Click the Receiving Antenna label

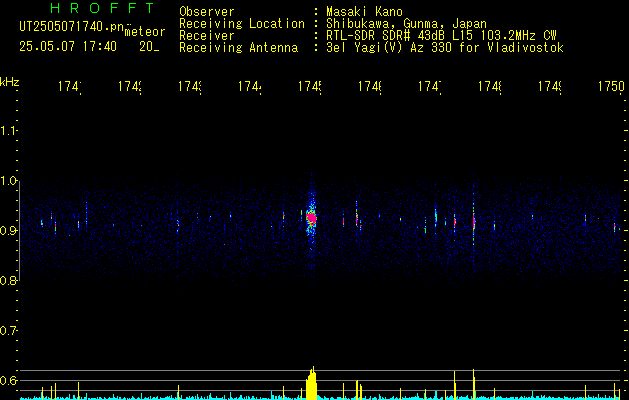[238, 48]
